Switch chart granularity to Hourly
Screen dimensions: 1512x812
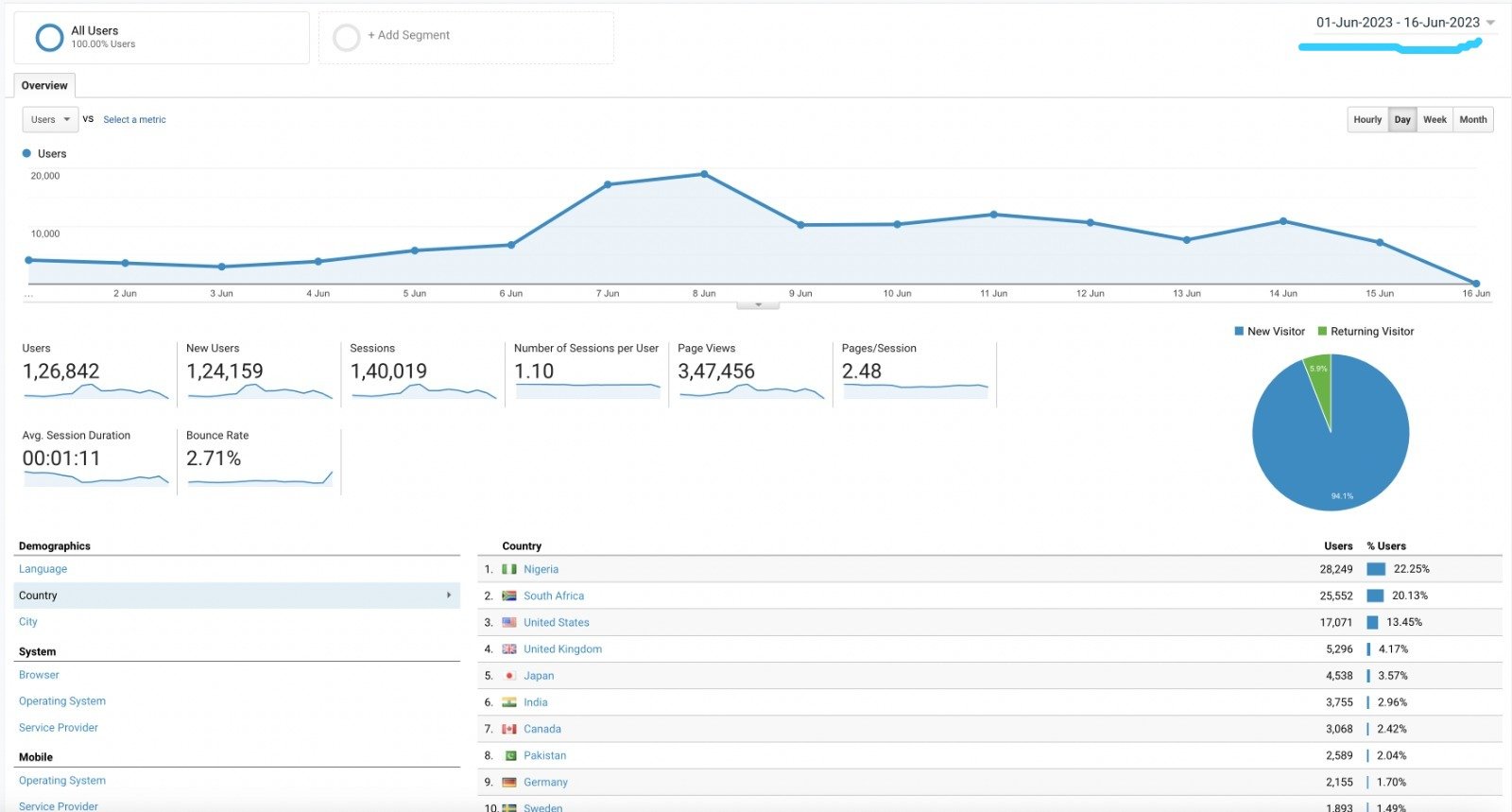(x=1367, y=119)
